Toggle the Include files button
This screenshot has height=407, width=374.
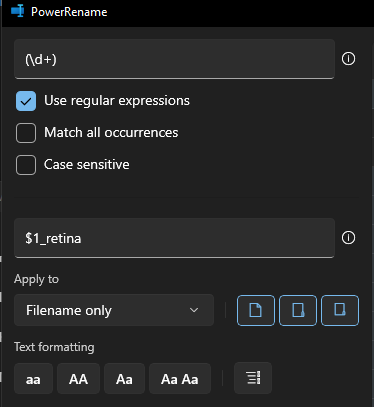(x=256, y=310)
